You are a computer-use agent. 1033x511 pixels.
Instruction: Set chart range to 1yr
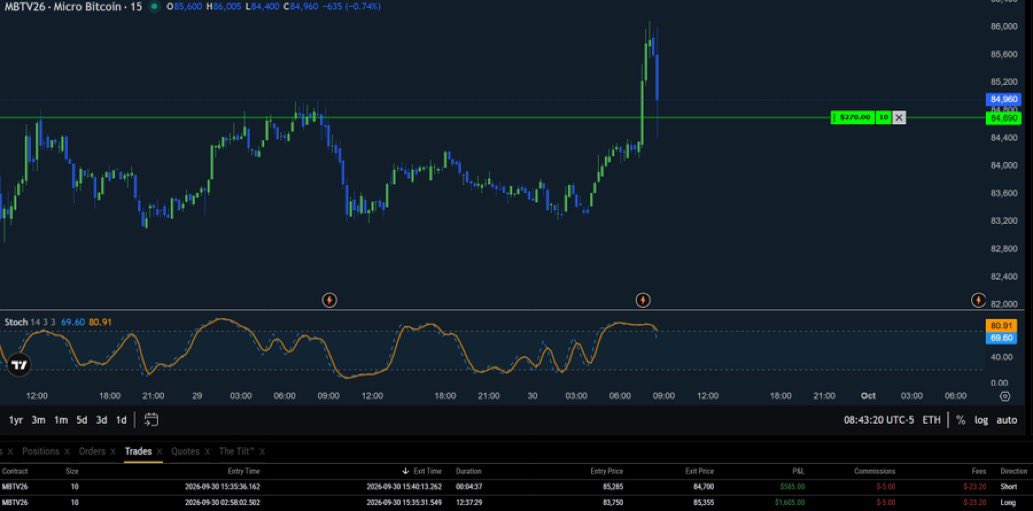pos(16,420)
